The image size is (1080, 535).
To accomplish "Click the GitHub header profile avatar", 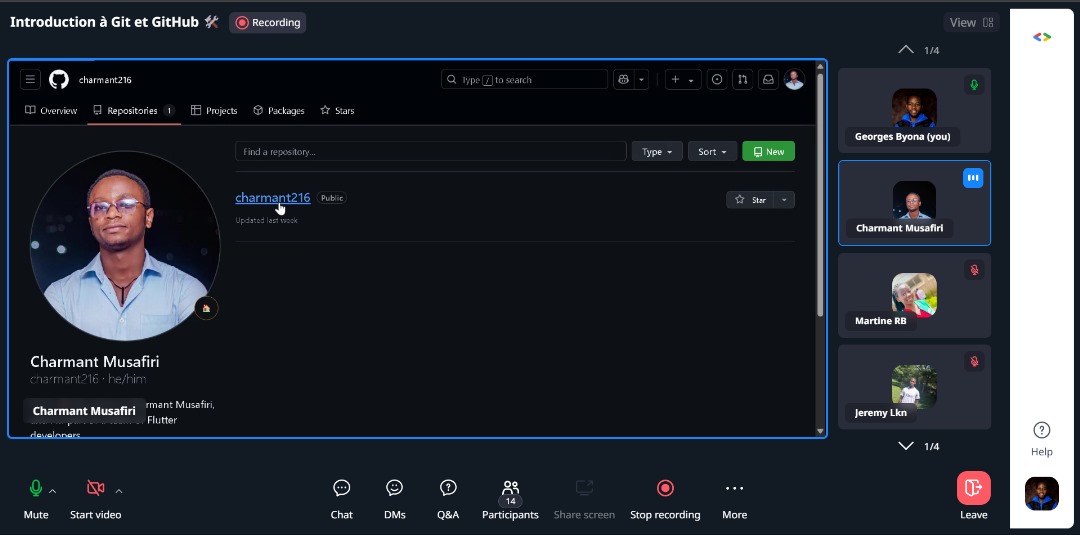I will [794, 80].
